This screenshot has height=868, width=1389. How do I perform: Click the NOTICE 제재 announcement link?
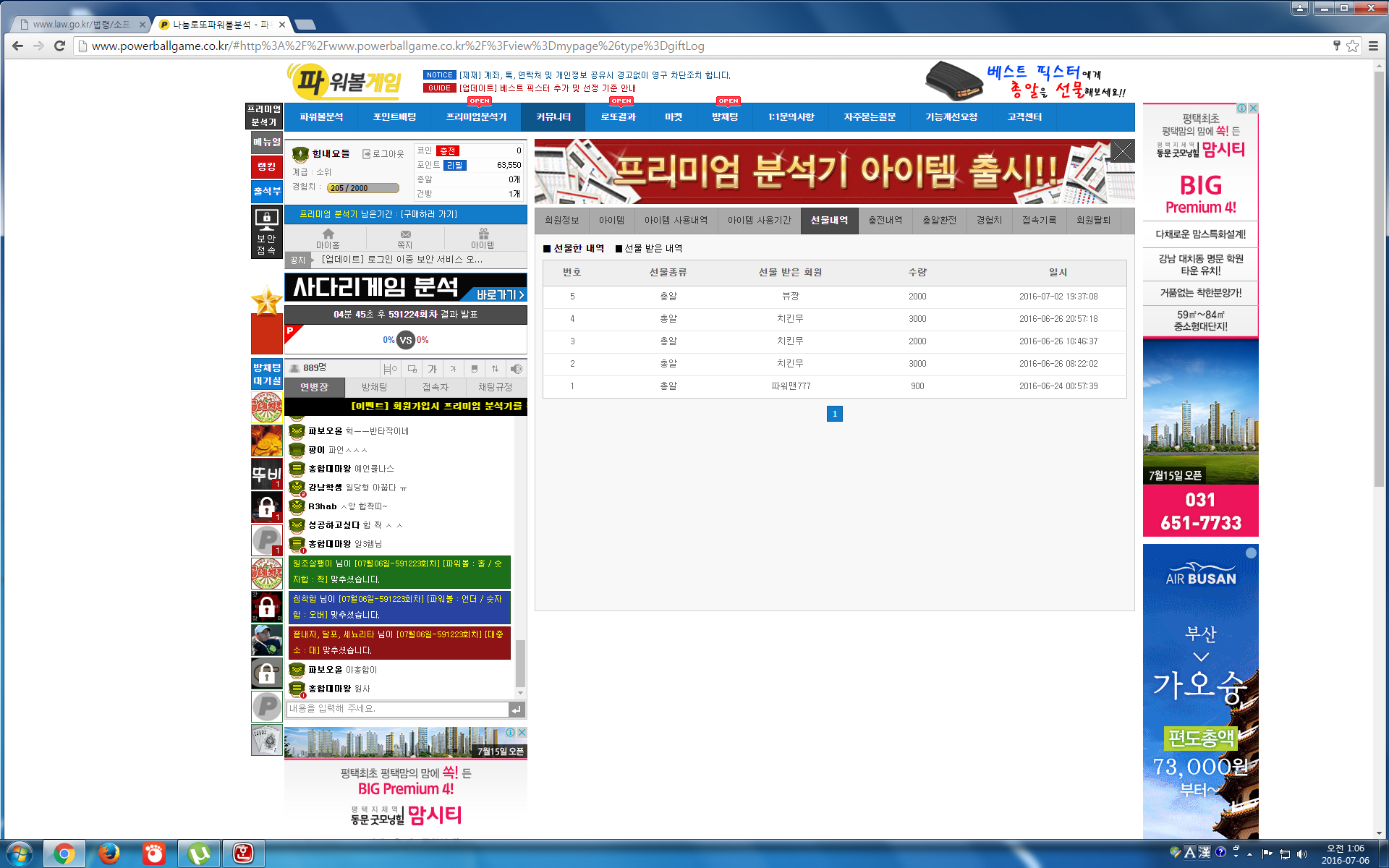click(x=595, y=75)
